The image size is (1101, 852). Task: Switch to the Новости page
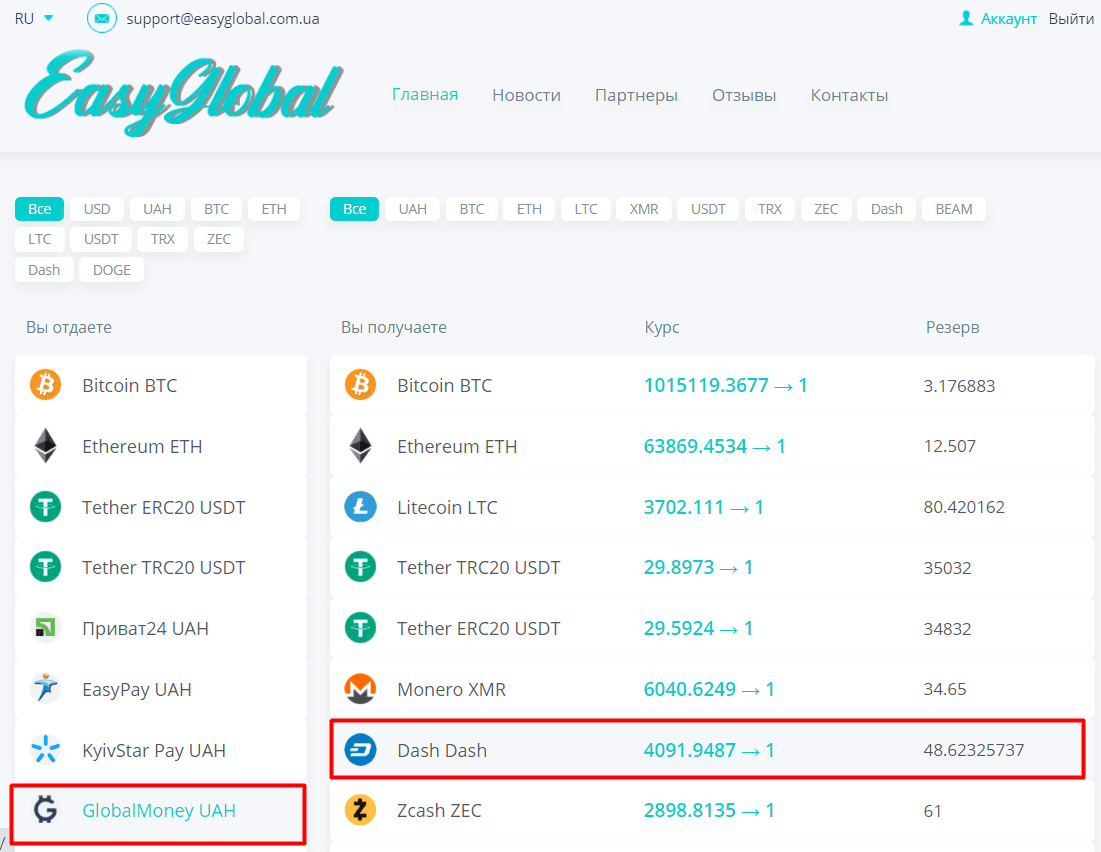[x=526, y=94]
